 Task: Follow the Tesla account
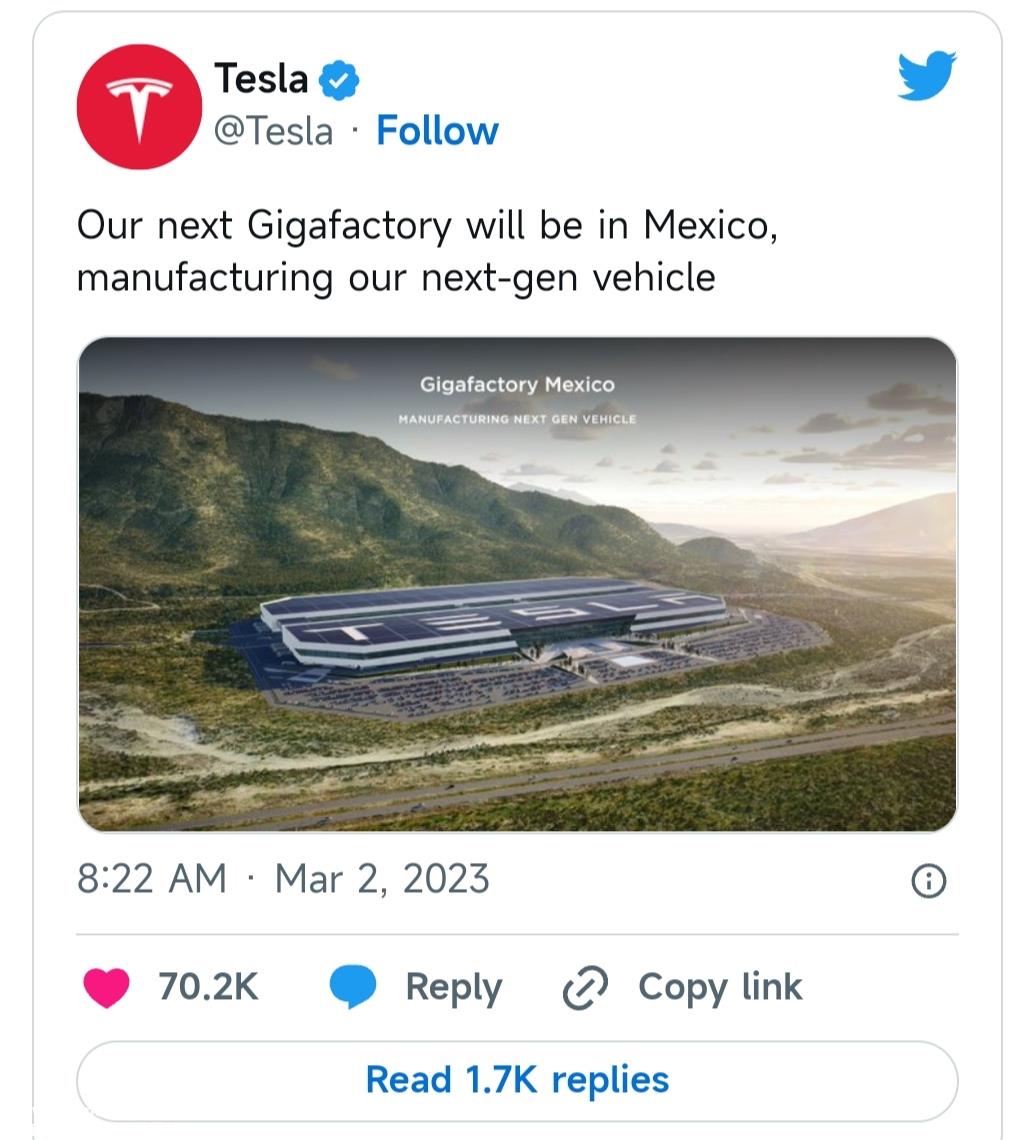pyautogui.click(x=438, y=131)
